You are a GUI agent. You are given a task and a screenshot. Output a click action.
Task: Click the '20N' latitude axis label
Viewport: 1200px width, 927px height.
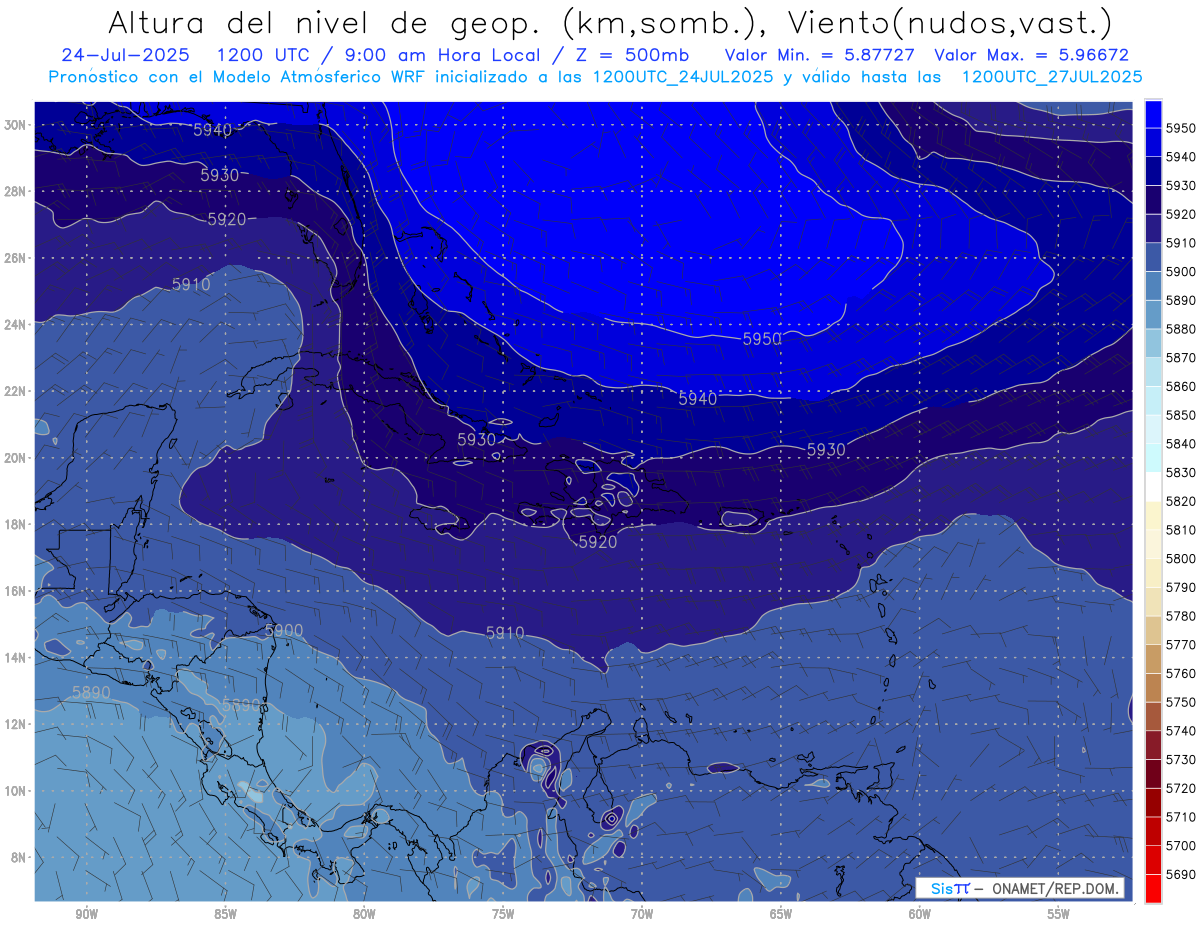[14, 457]
